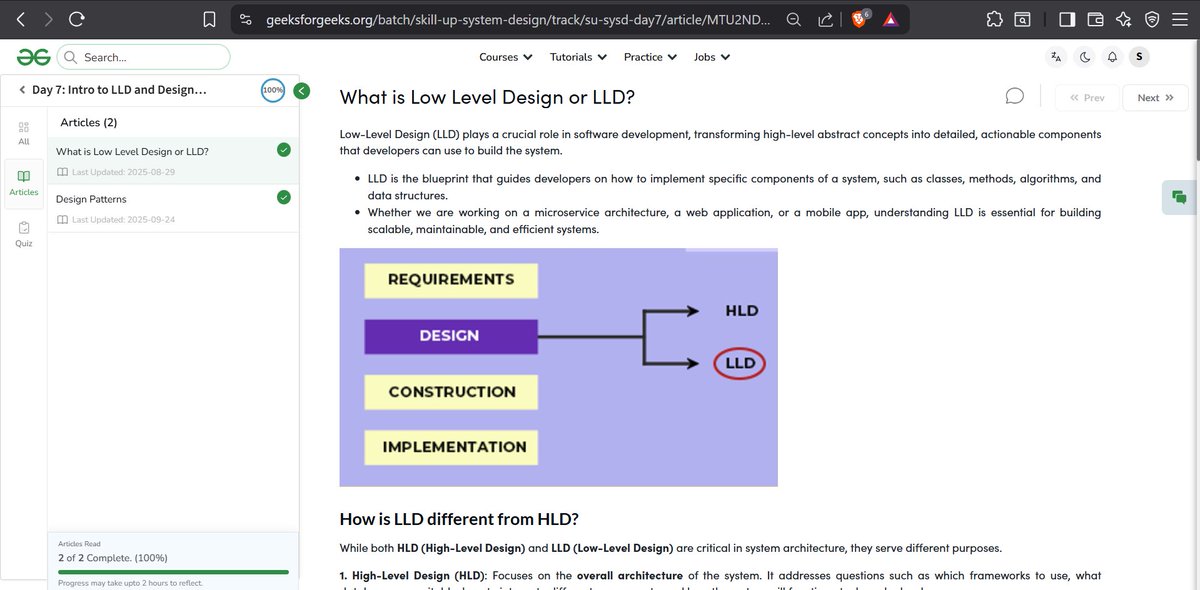
Task: Open the Brave VPN shield icon
Action: [x=1152, y=19]
